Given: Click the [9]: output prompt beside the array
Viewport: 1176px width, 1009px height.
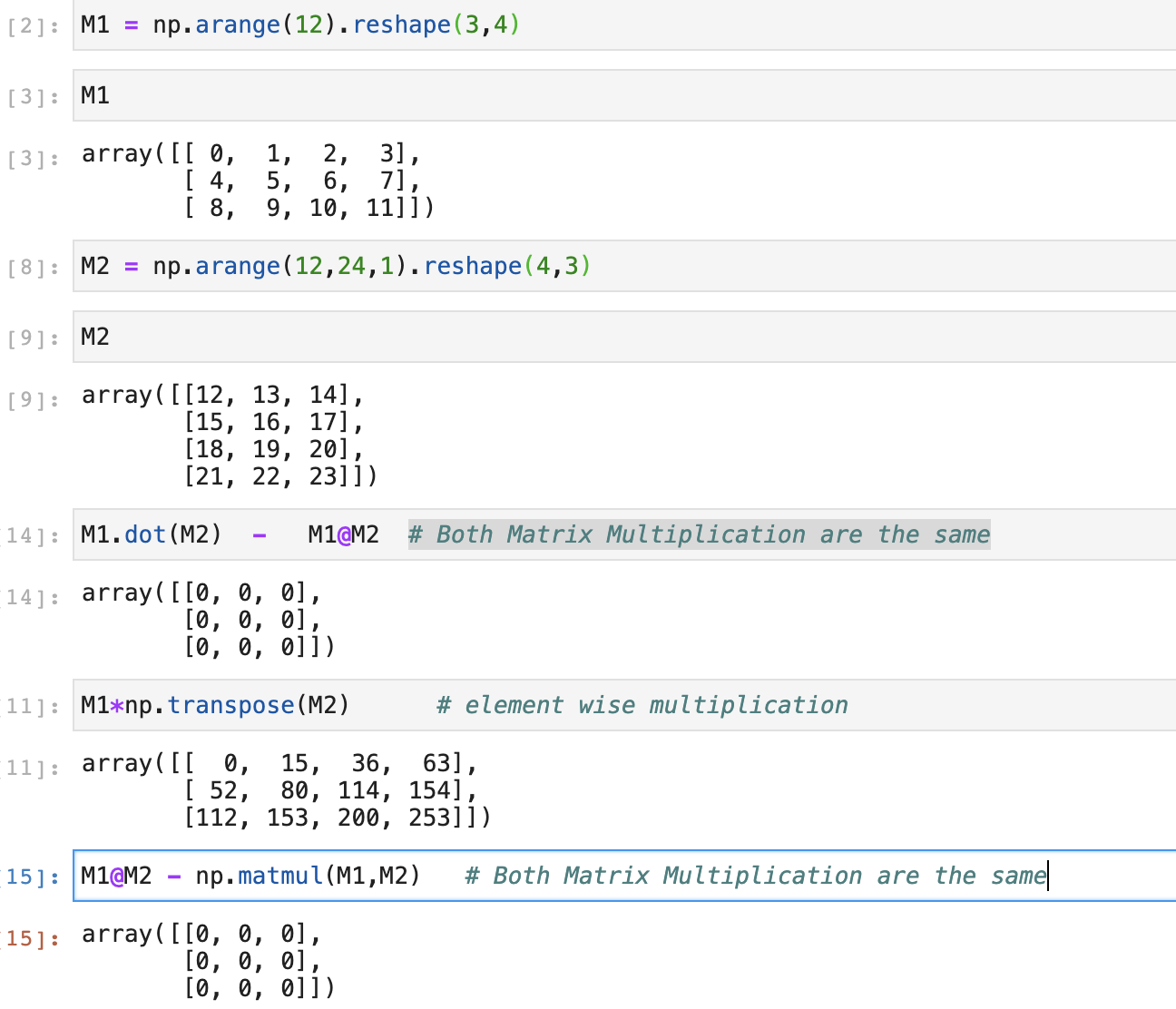Looking at the screenshot, I should coord(33,399).
